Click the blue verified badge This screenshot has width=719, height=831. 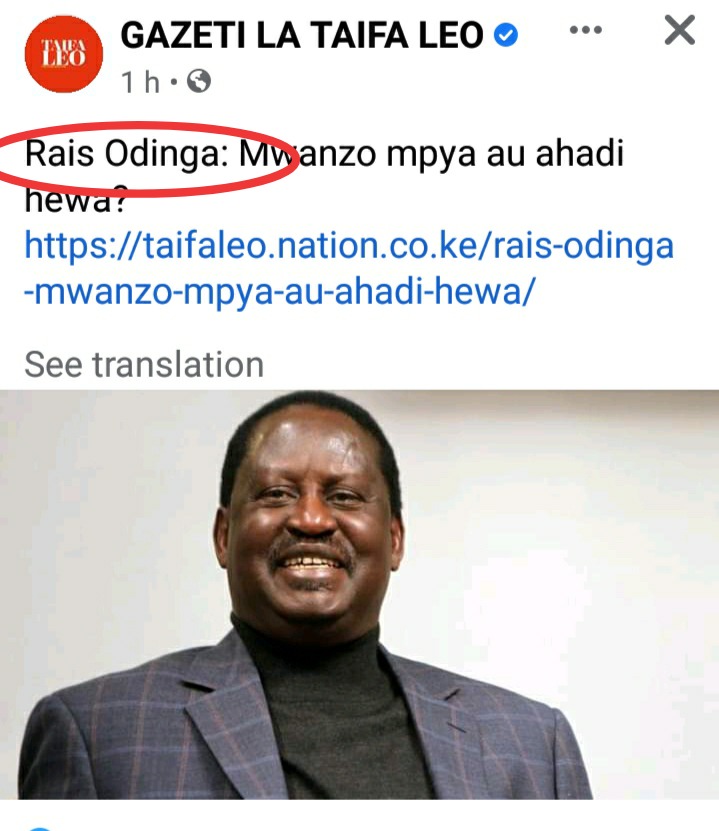click(x=506, y=36)
